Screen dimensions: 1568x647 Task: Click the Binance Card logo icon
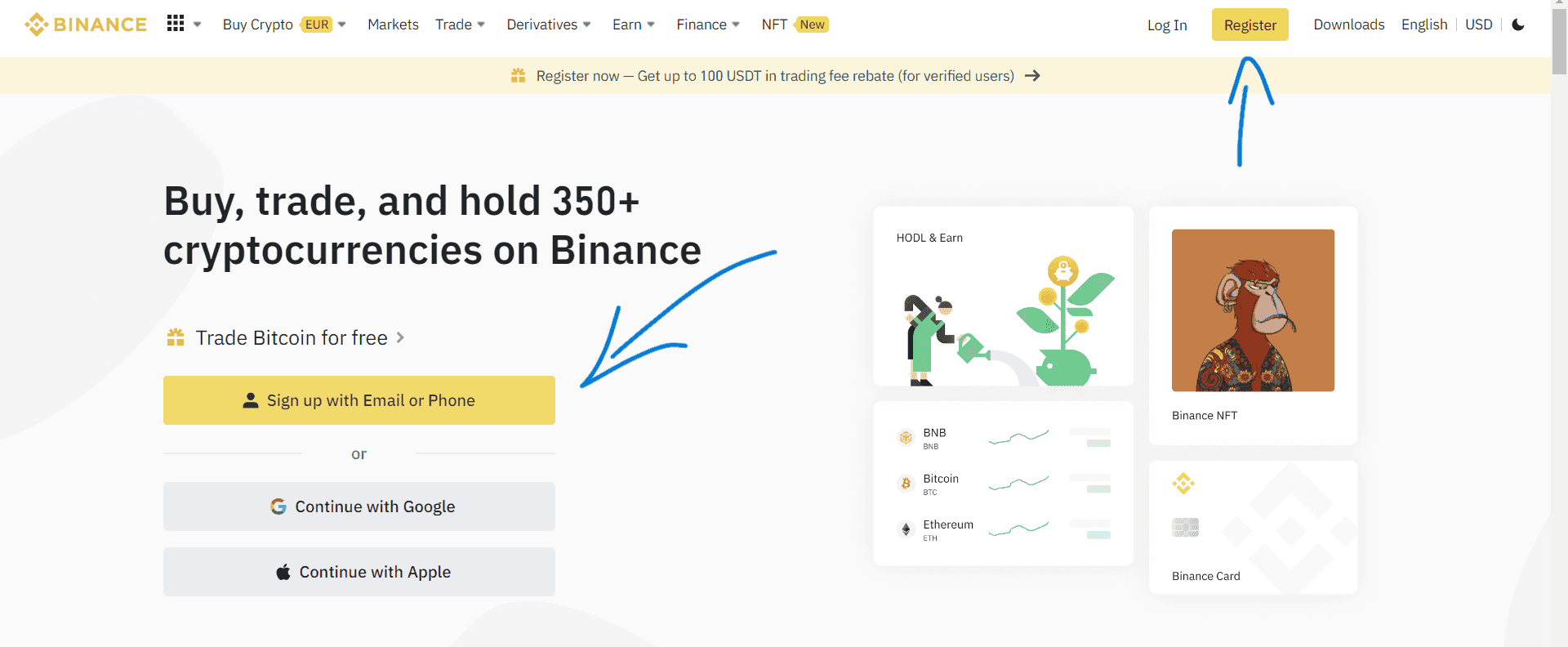[x=1183, y=484]
